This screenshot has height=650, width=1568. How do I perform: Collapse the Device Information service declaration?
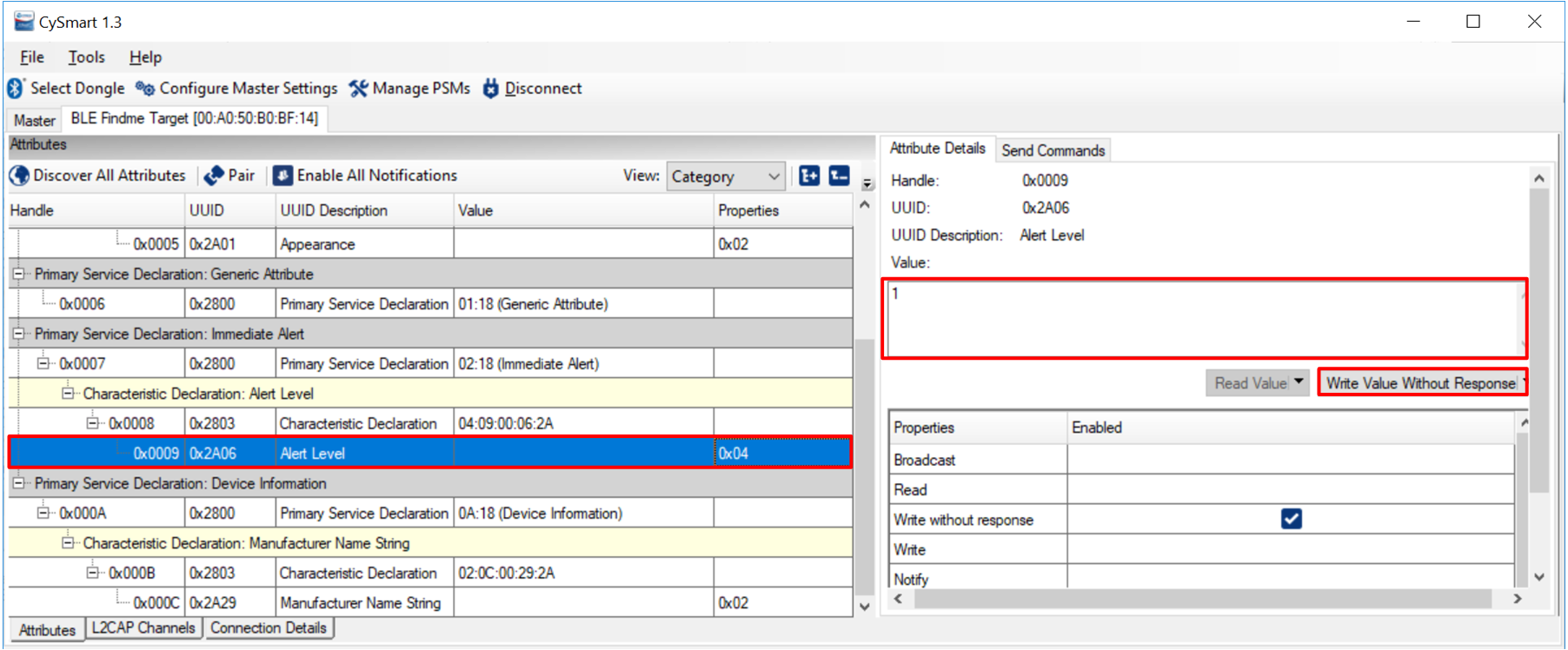tap(18, 483)
